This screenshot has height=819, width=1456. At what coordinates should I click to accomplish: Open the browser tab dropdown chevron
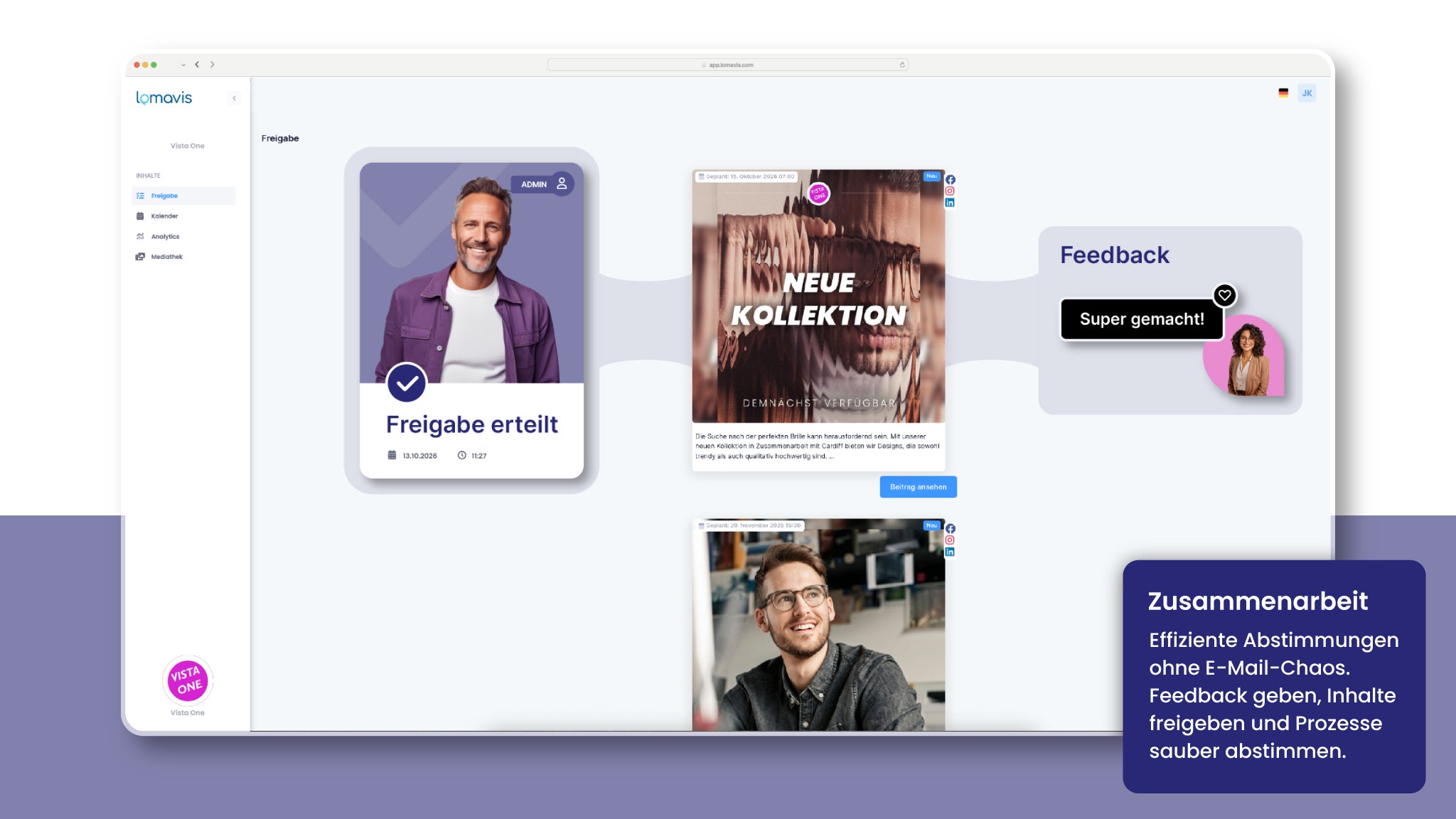coord(183,65)
